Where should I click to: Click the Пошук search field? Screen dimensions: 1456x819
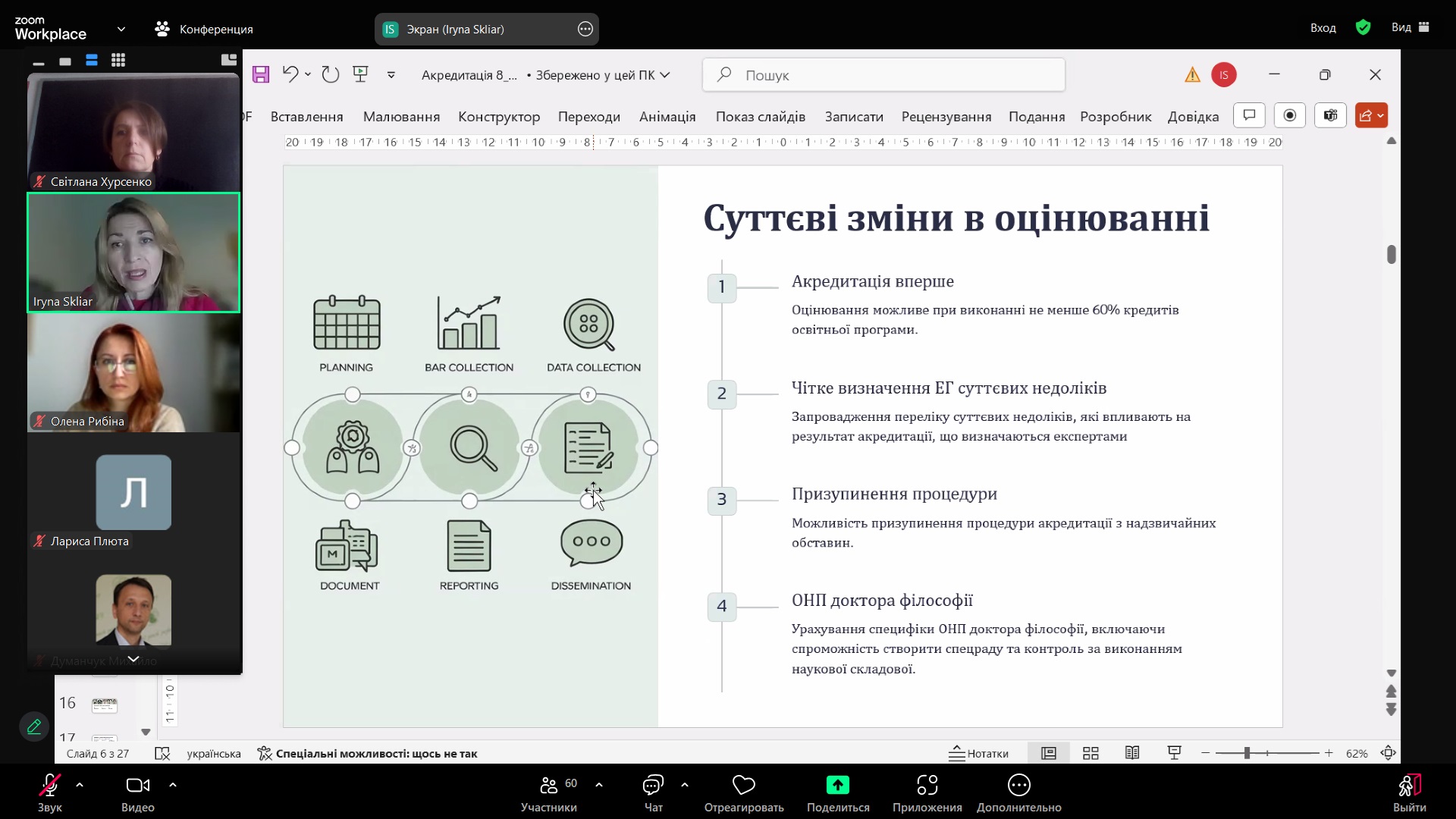click(883, 75)
